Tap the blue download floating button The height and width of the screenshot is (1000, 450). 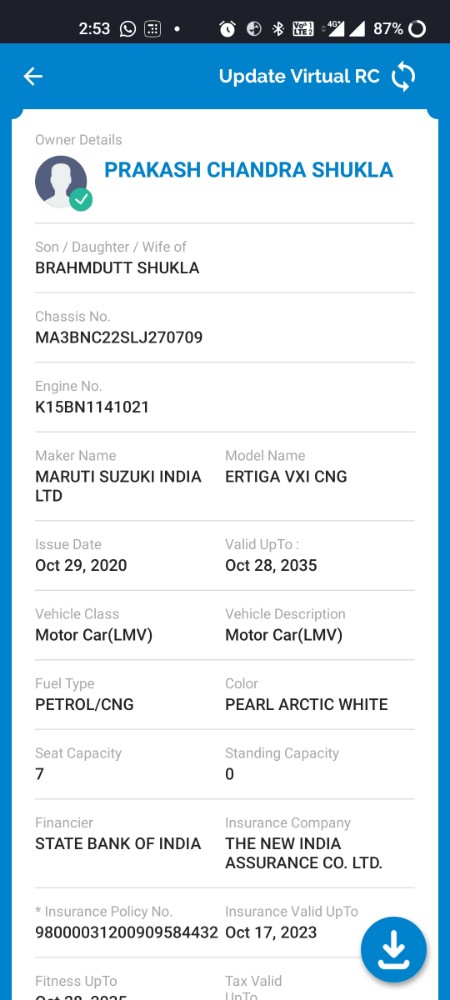[393, 950]
